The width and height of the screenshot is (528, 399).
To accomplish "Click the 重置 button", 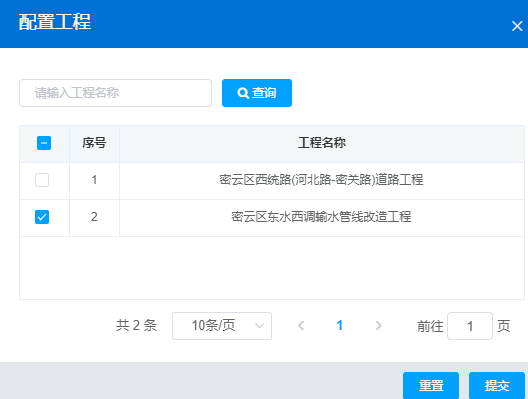I will [431, 386].
